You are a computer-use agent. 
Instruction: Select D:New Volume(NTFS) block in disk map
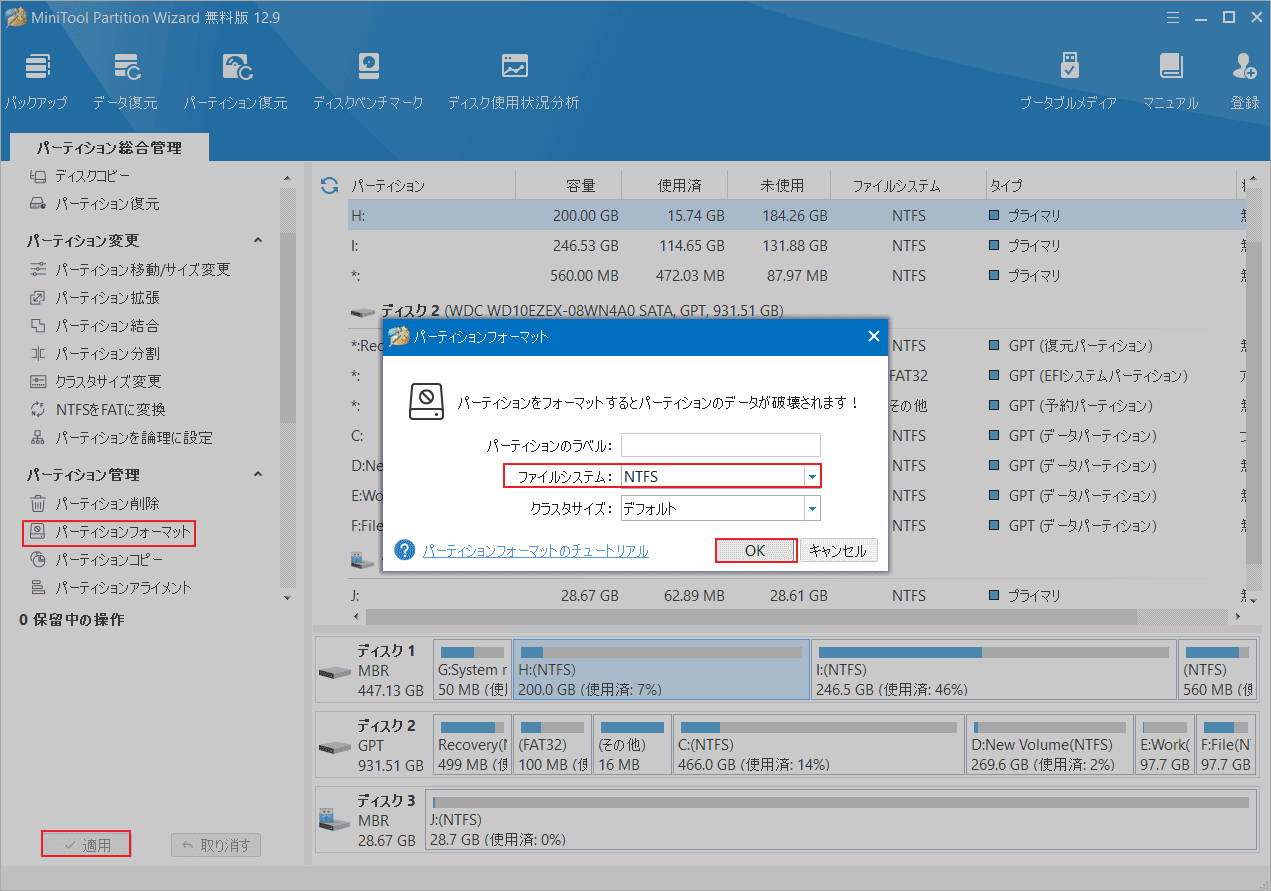(1050, 745)
